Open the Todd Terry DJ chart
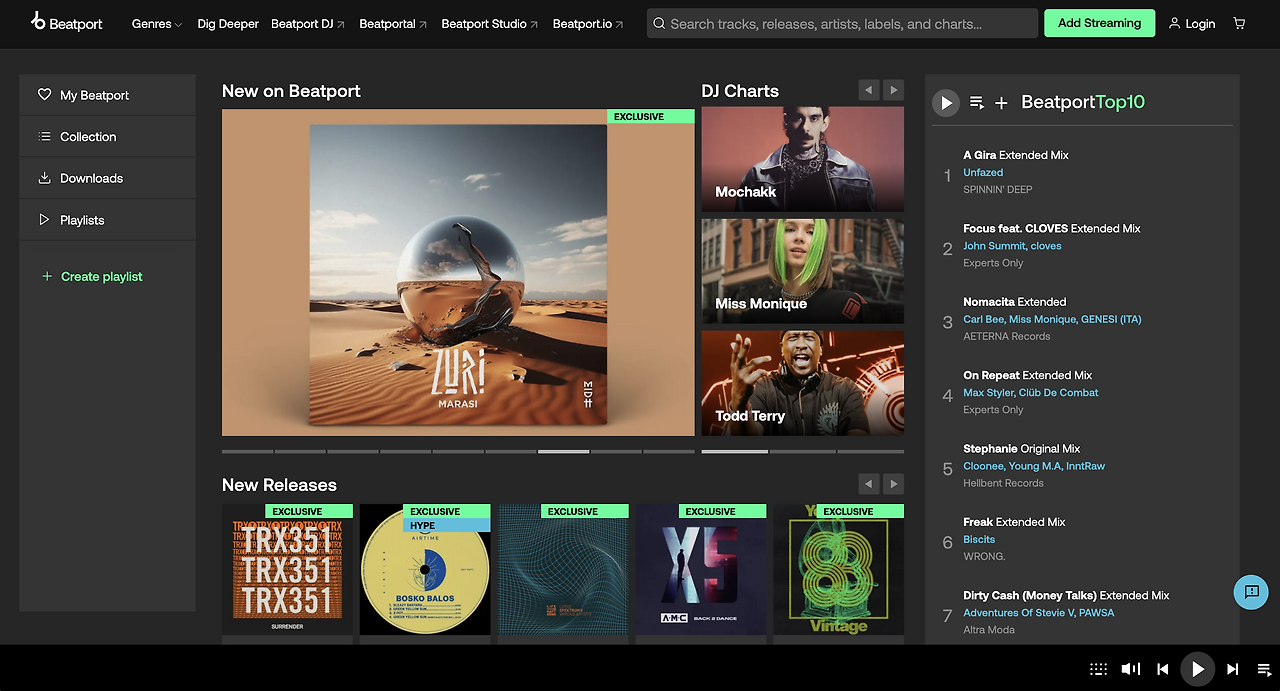Viewport: 1280px width, 691px height. tap(803, 383)
